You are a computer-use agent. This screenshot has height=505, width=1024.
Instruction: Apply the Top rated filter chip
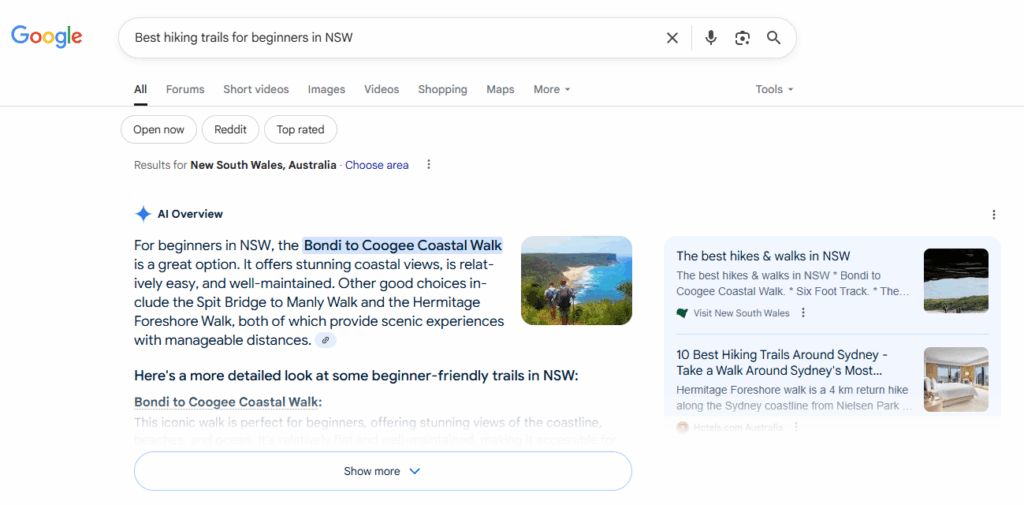click(x=300, y=129)
